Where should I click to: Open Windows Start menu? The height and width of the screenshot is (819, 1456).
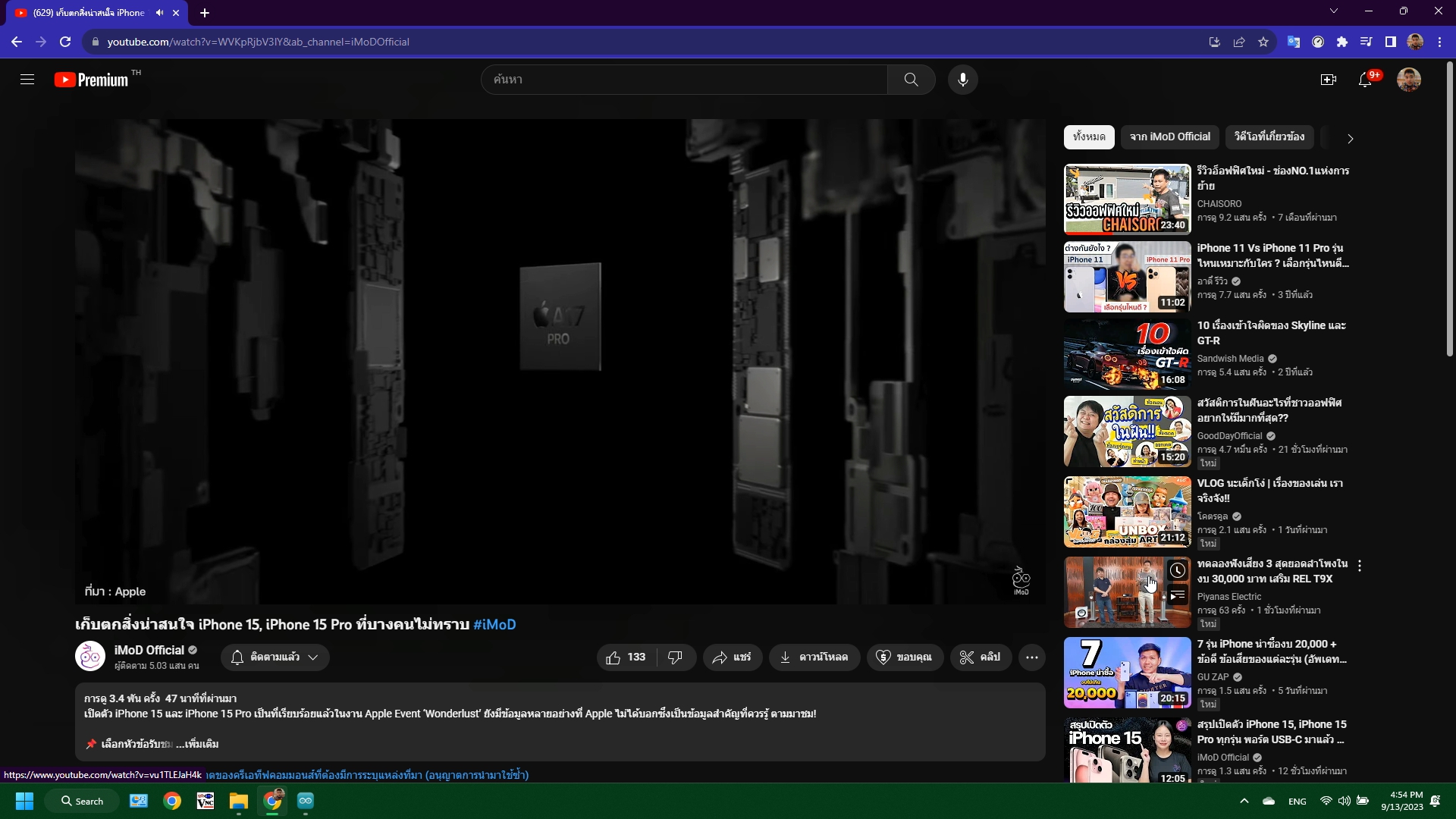click(24, 801)
